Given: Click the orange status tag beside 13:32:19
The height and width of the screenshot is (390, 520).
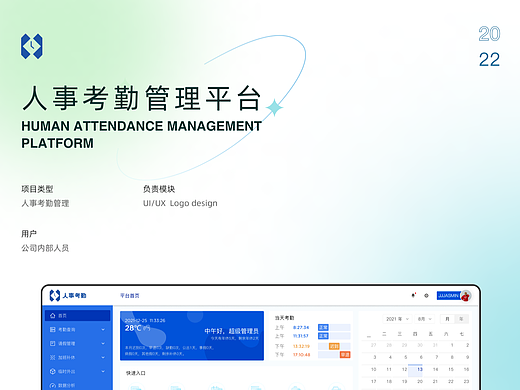Looking at the screenshot, I should pos(334,346).
